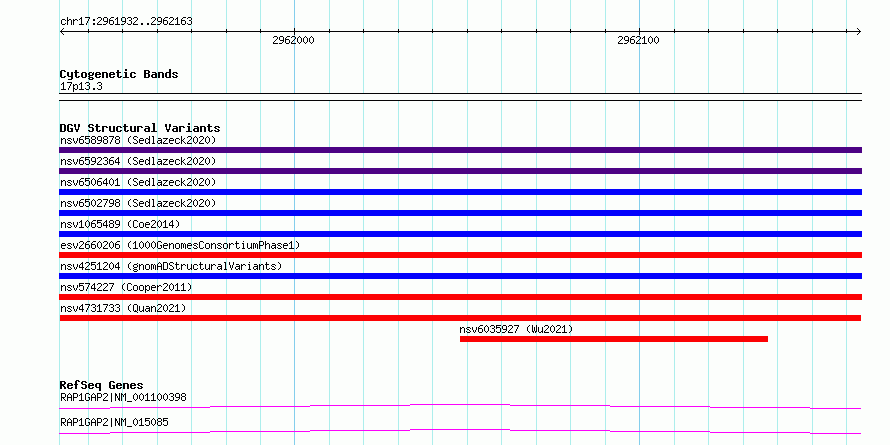Click the nsv6035927 (Wu2021) label

[517, 329]
